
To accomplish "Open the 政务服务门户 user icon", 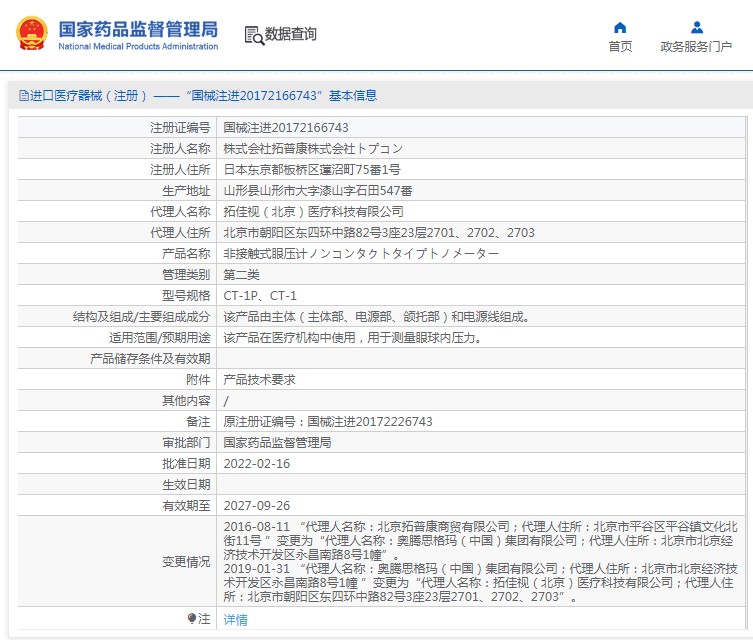I will pyautogui.click(x=697, y=27).
